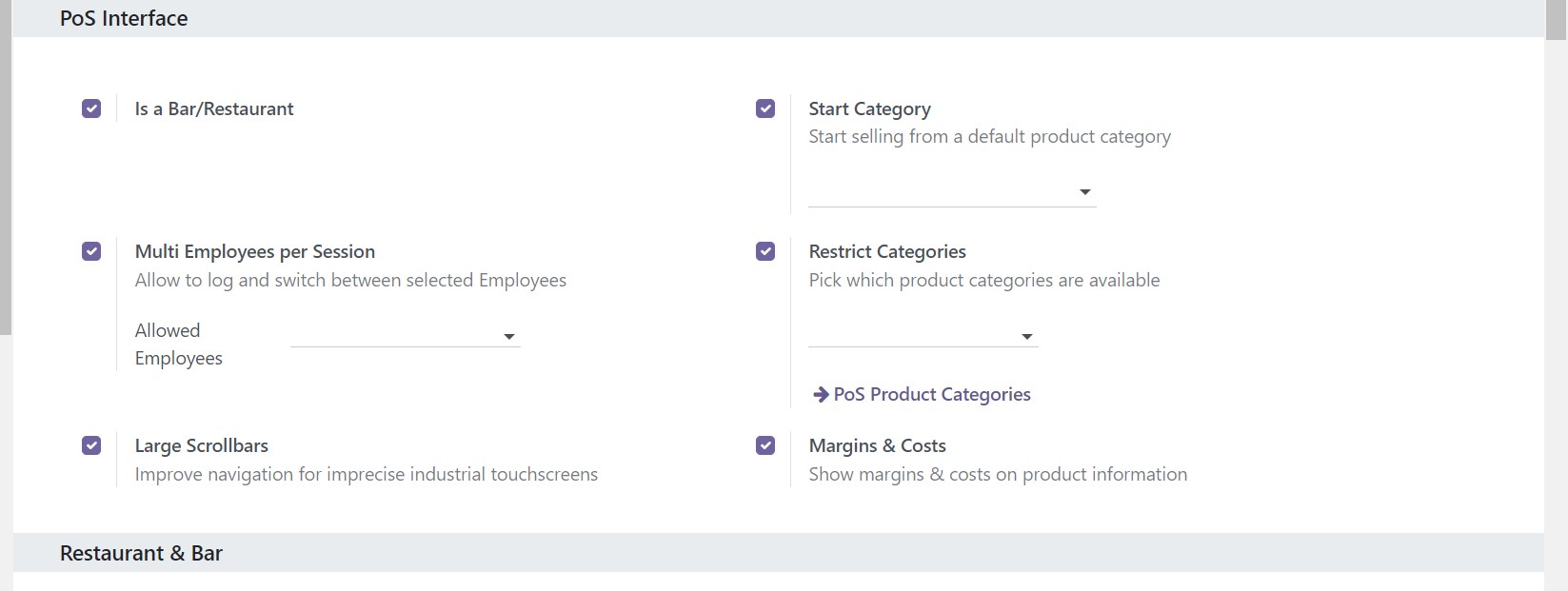Disable Multi Employees per Session checkbox
Screen dimensions: 1568x591
(91, 251)
